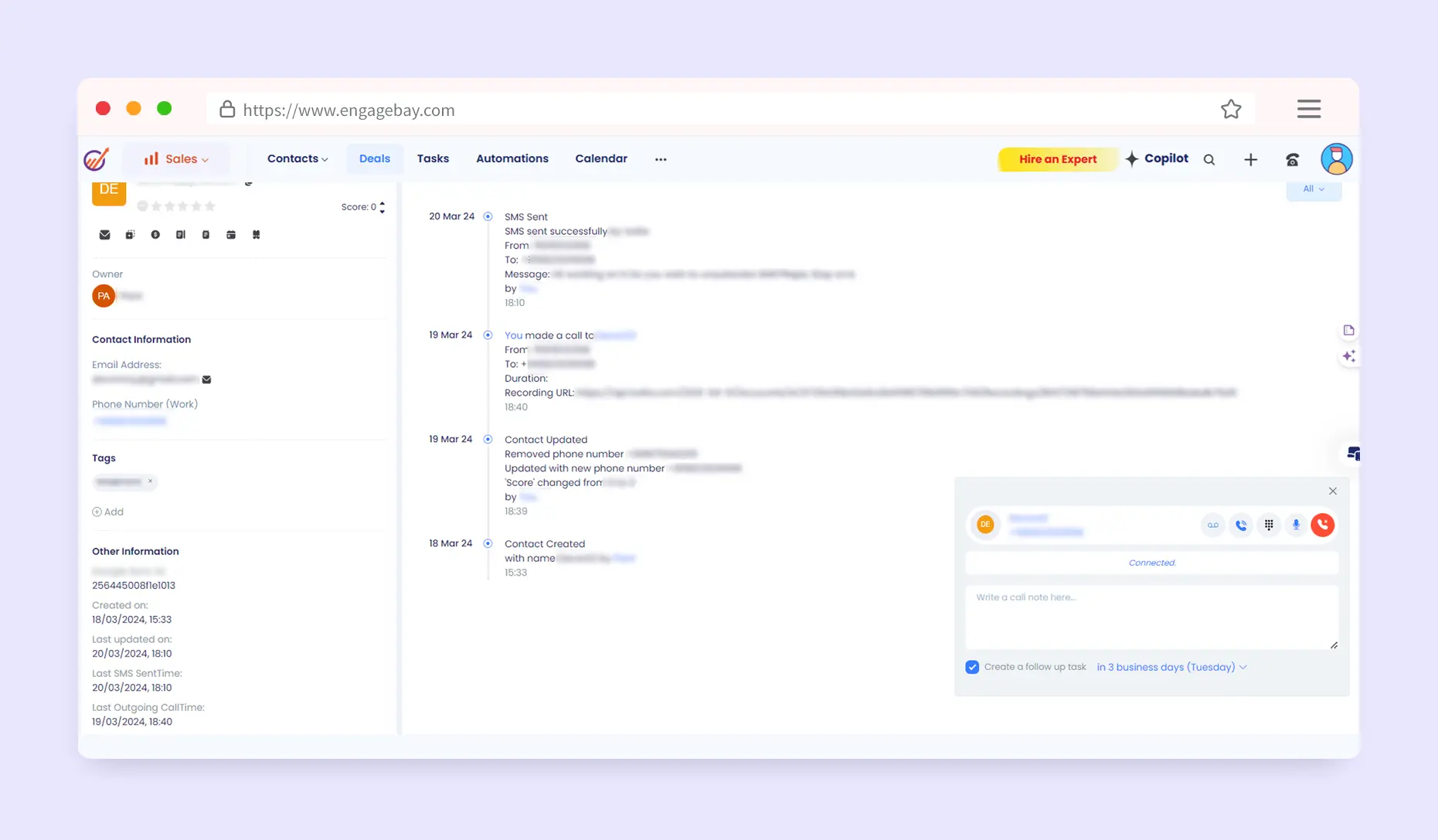Send email using envelope icon under contact
The width and height of the screenshot is (1438, 840).
105,235
